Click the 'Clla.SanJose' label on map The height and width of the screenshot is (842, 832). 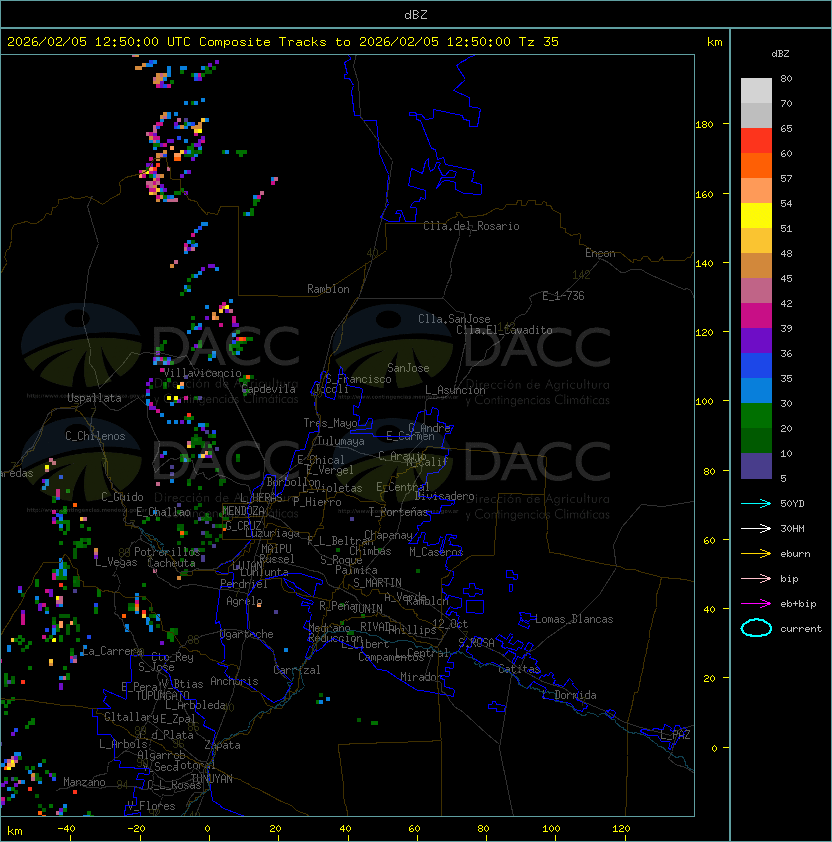[454, 319]
